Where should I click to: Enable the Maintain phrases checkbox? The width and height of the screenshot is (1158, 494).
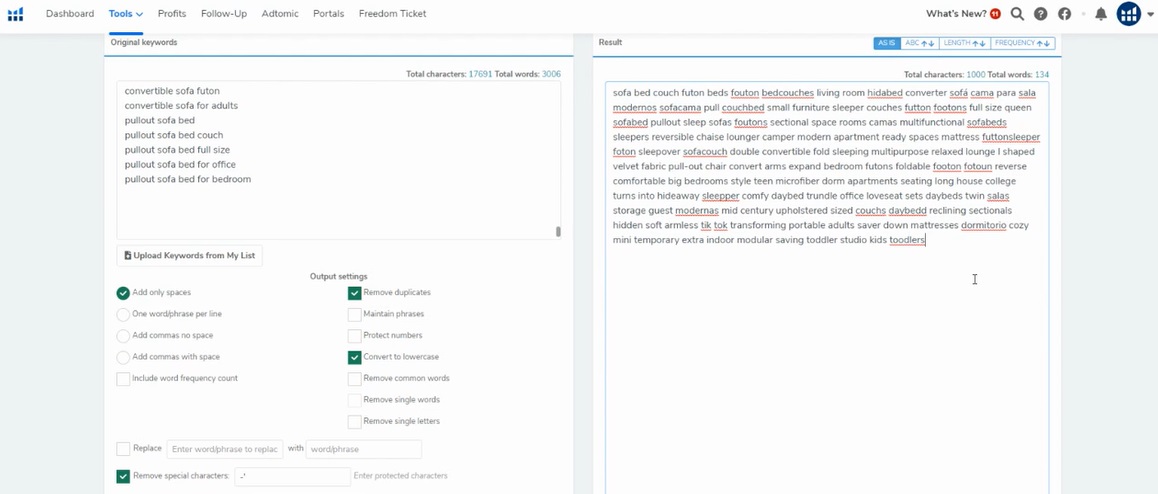[354, 314]
